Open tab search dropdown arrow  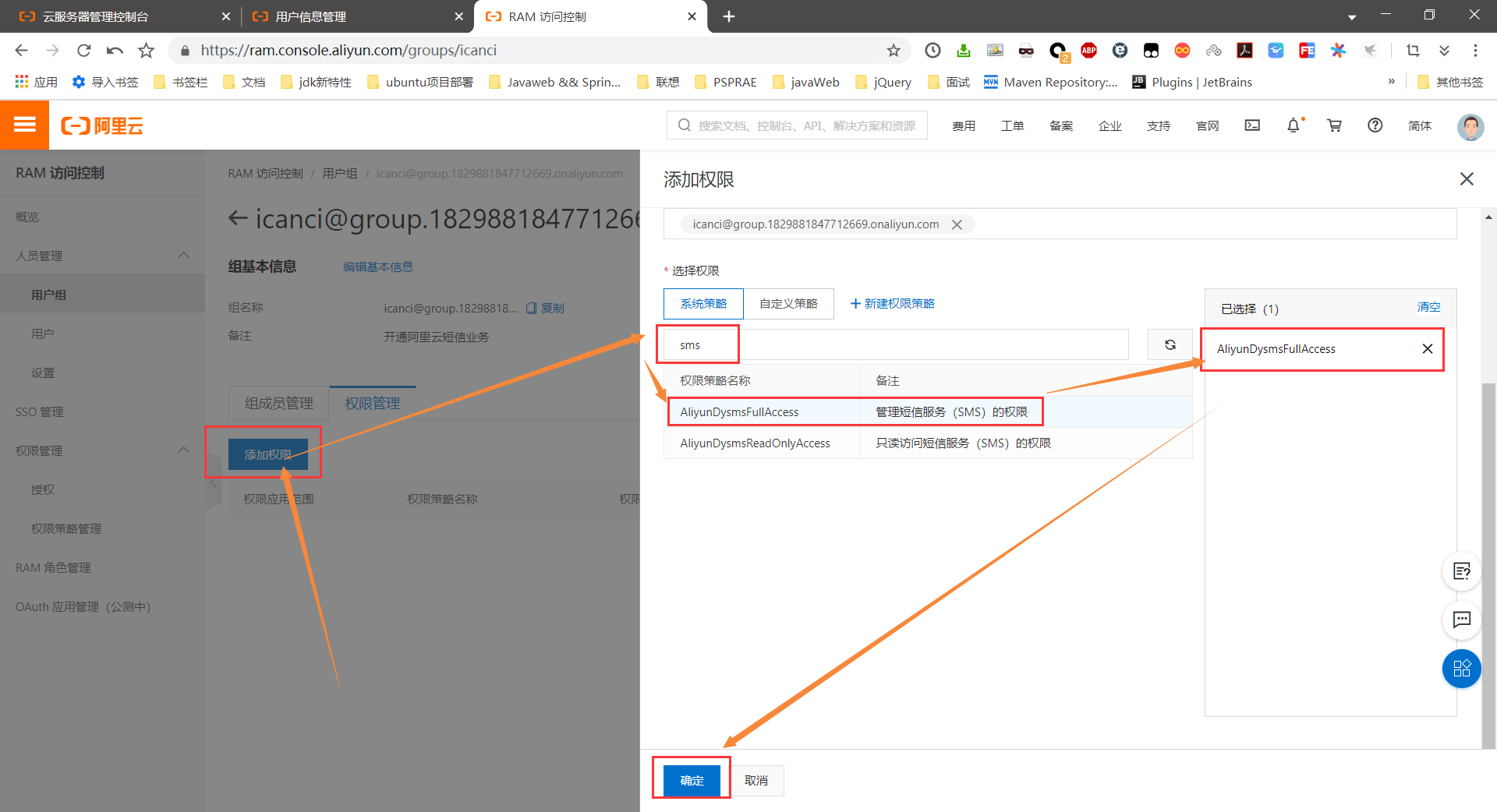click(x=1352, y=16)
